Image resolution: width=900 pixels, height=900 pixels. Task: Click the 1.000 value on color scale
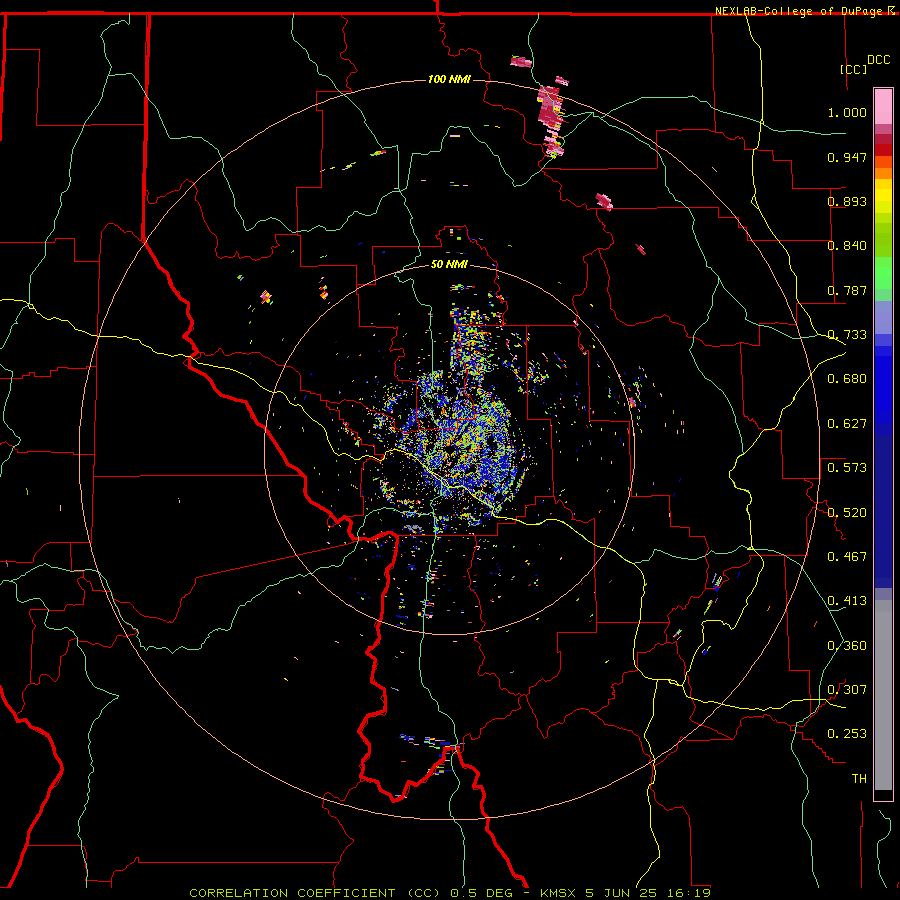847,112
